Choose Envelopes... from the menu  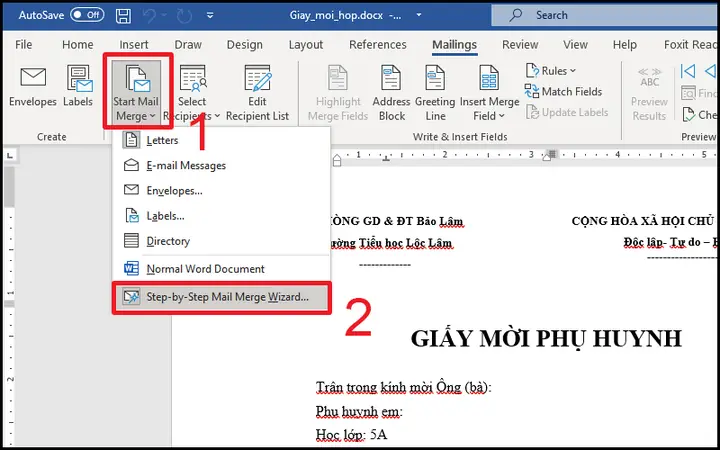221,191
